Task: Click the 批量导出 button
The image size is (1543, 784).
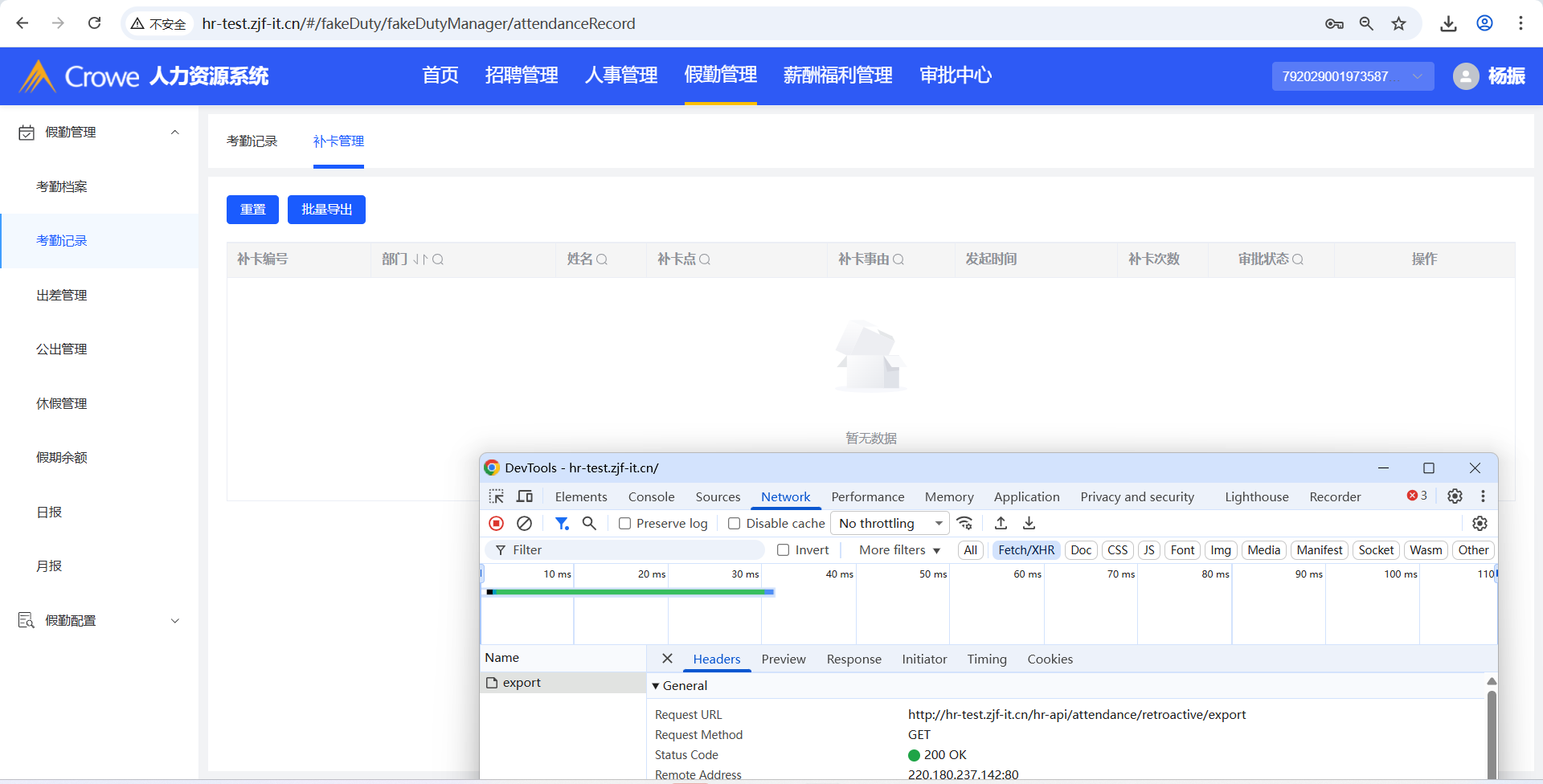Action: click(326, 210)
